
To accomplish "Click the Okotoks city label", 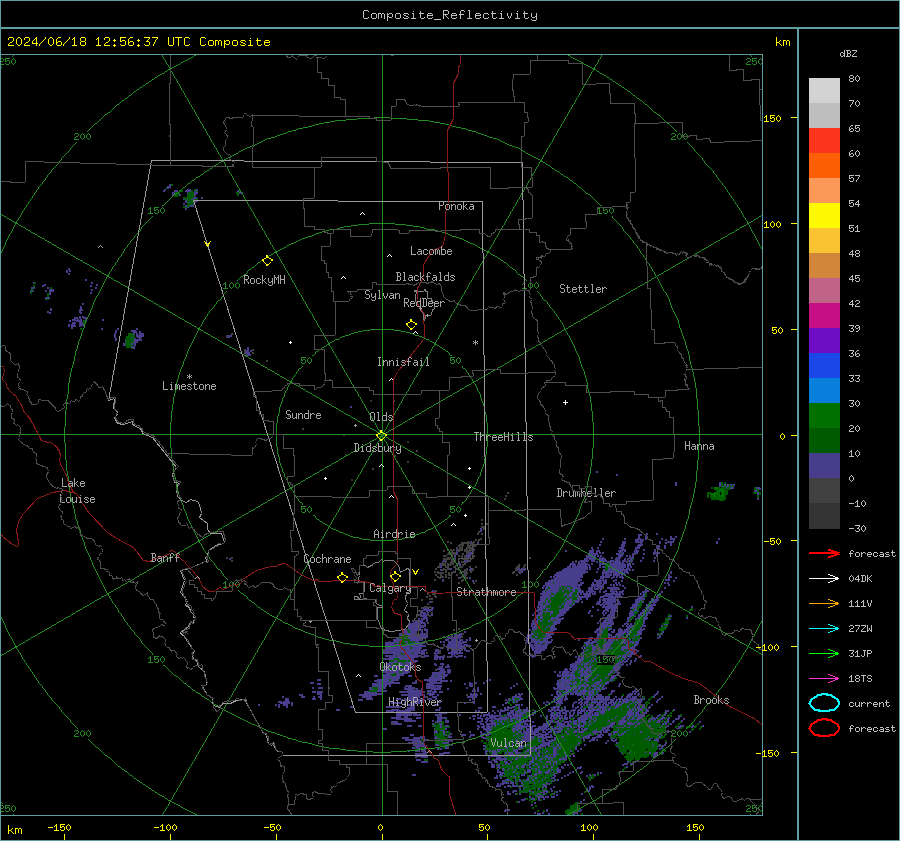I will (x=401, y=667).
